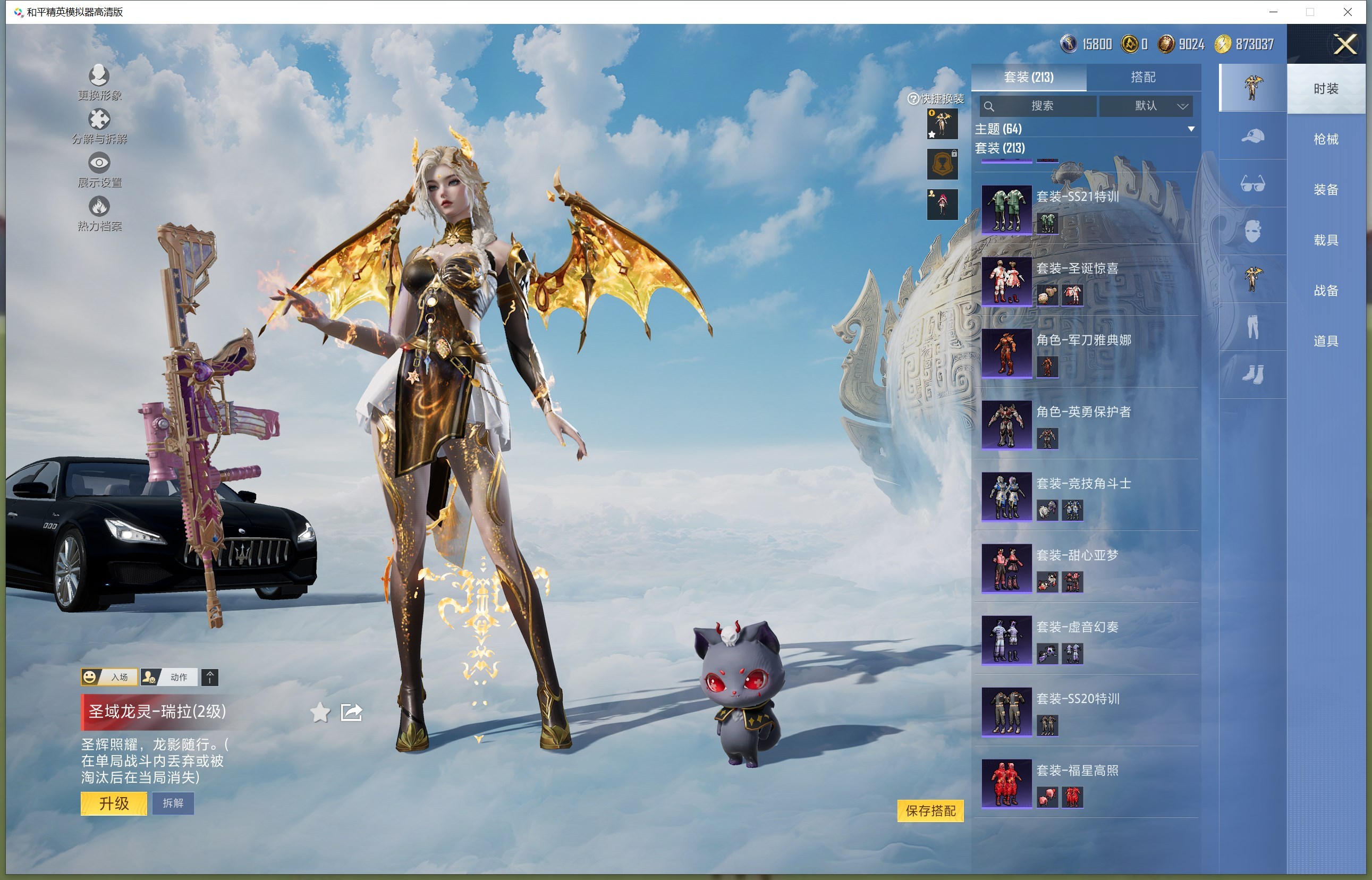Select the shoes category icon
This screenshot has width=1372, height=880.
[1252, 374]
